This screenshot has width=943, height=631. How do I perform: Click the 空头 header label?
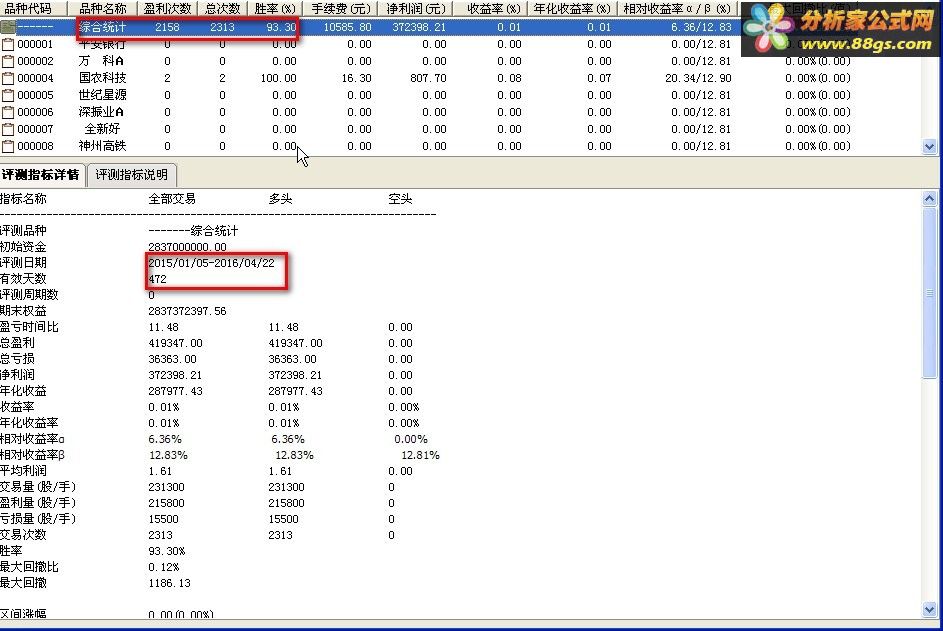(400, 199)
